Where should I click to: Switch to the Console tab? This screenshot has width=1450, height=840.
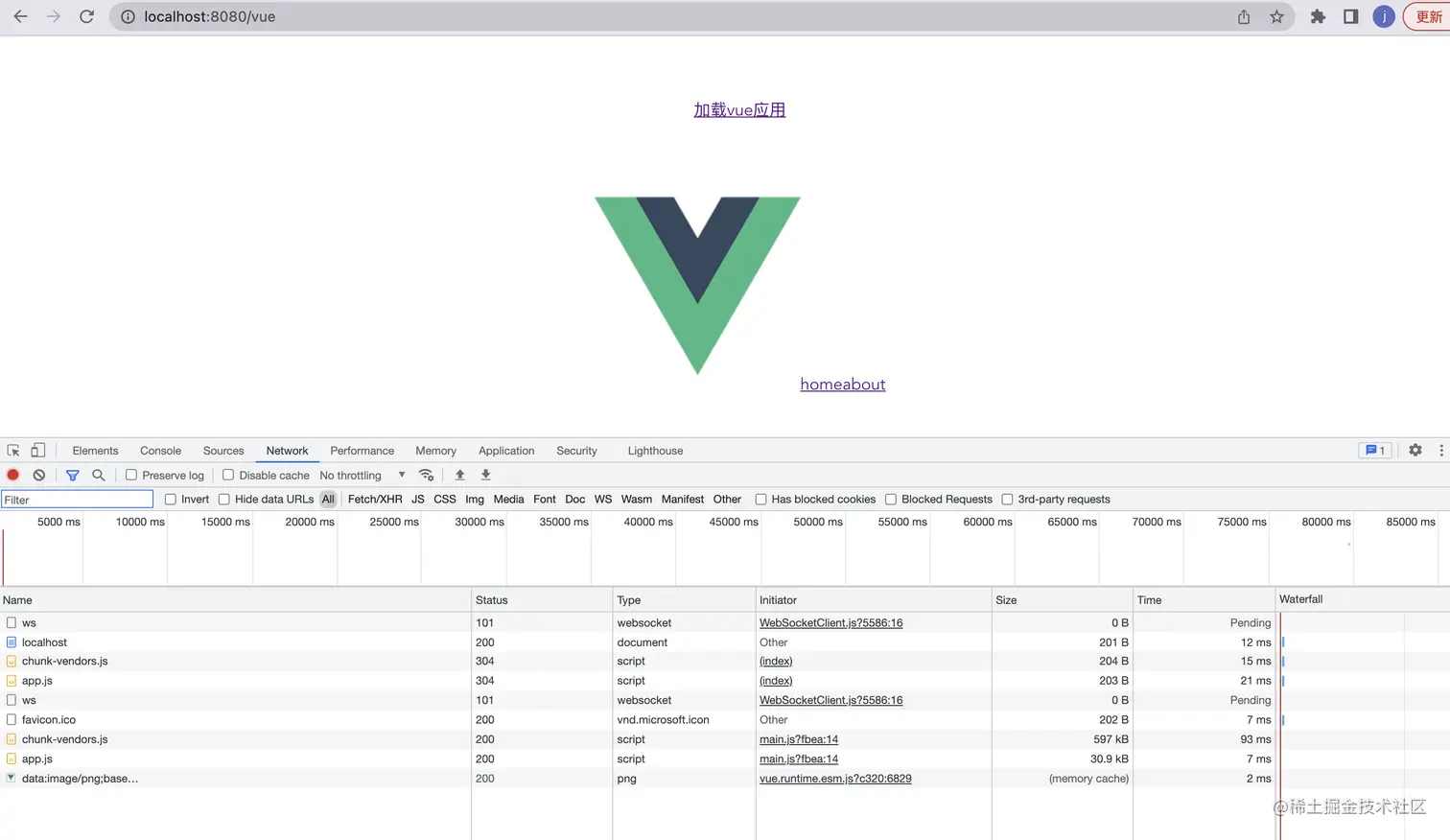click(x=160, y=450)
